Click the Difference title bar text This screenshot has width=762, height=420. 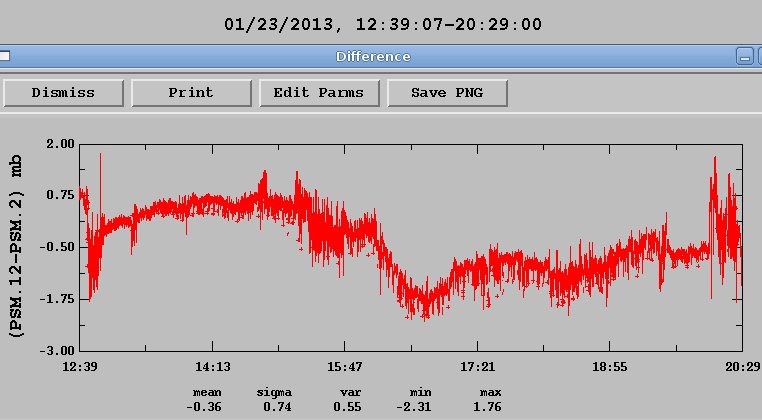click(373, 56)
